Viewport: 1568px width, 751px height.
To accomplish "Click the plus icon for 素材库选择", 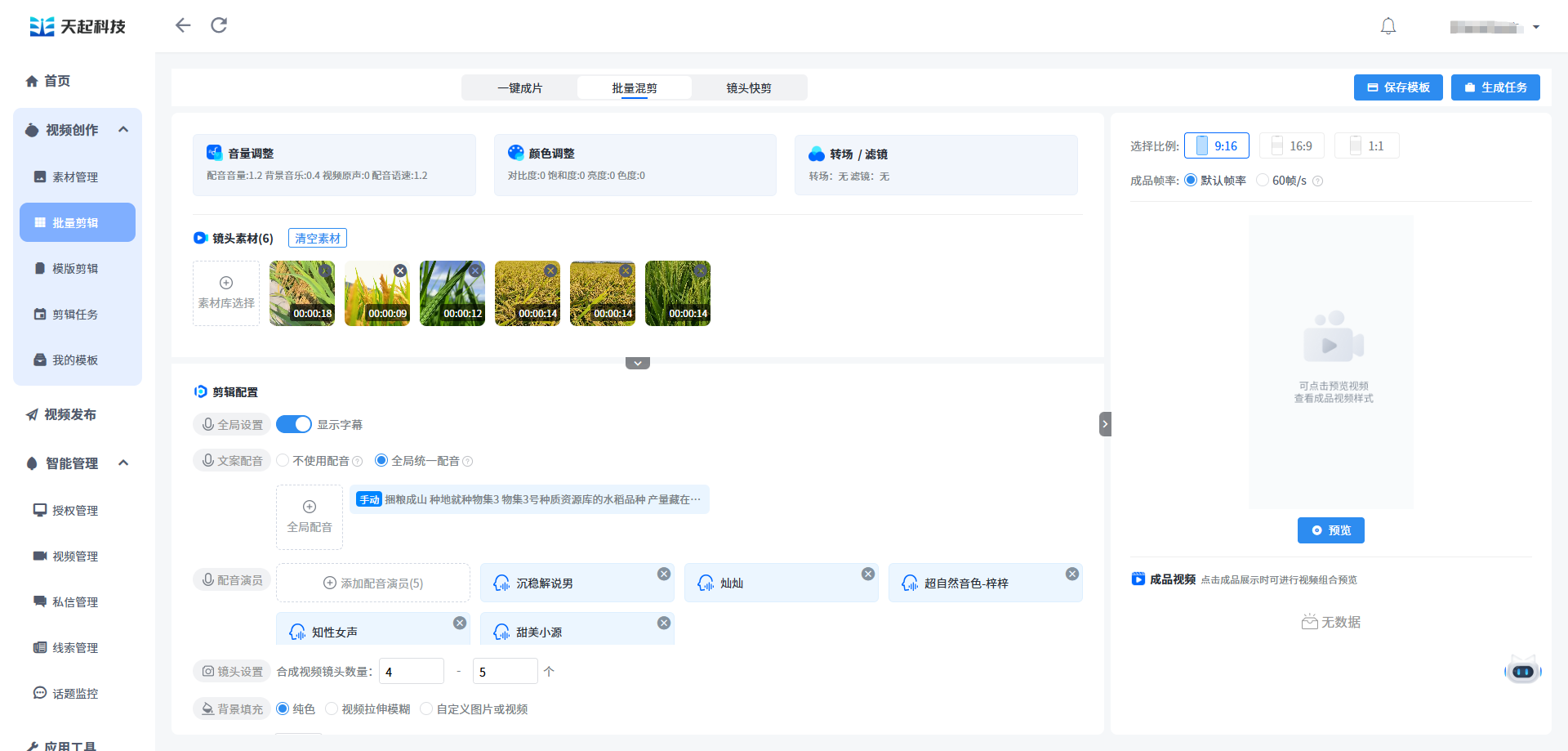I will click(x=226, y=283).
